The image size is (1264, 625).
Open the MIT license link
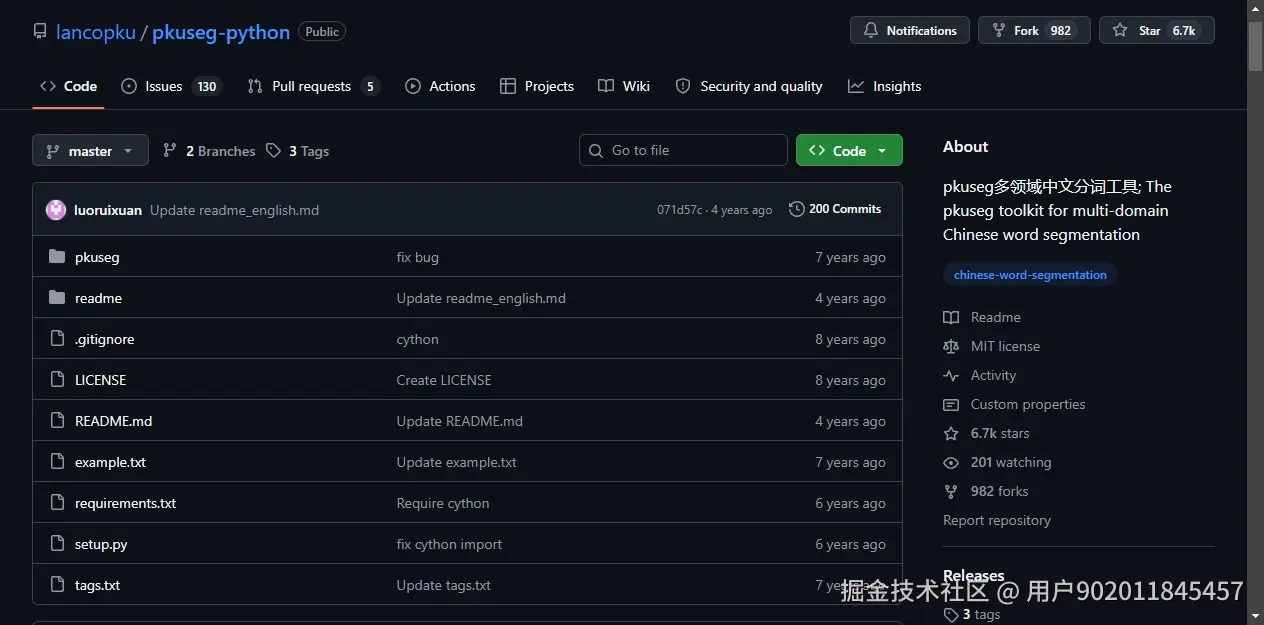click(992, 346)
